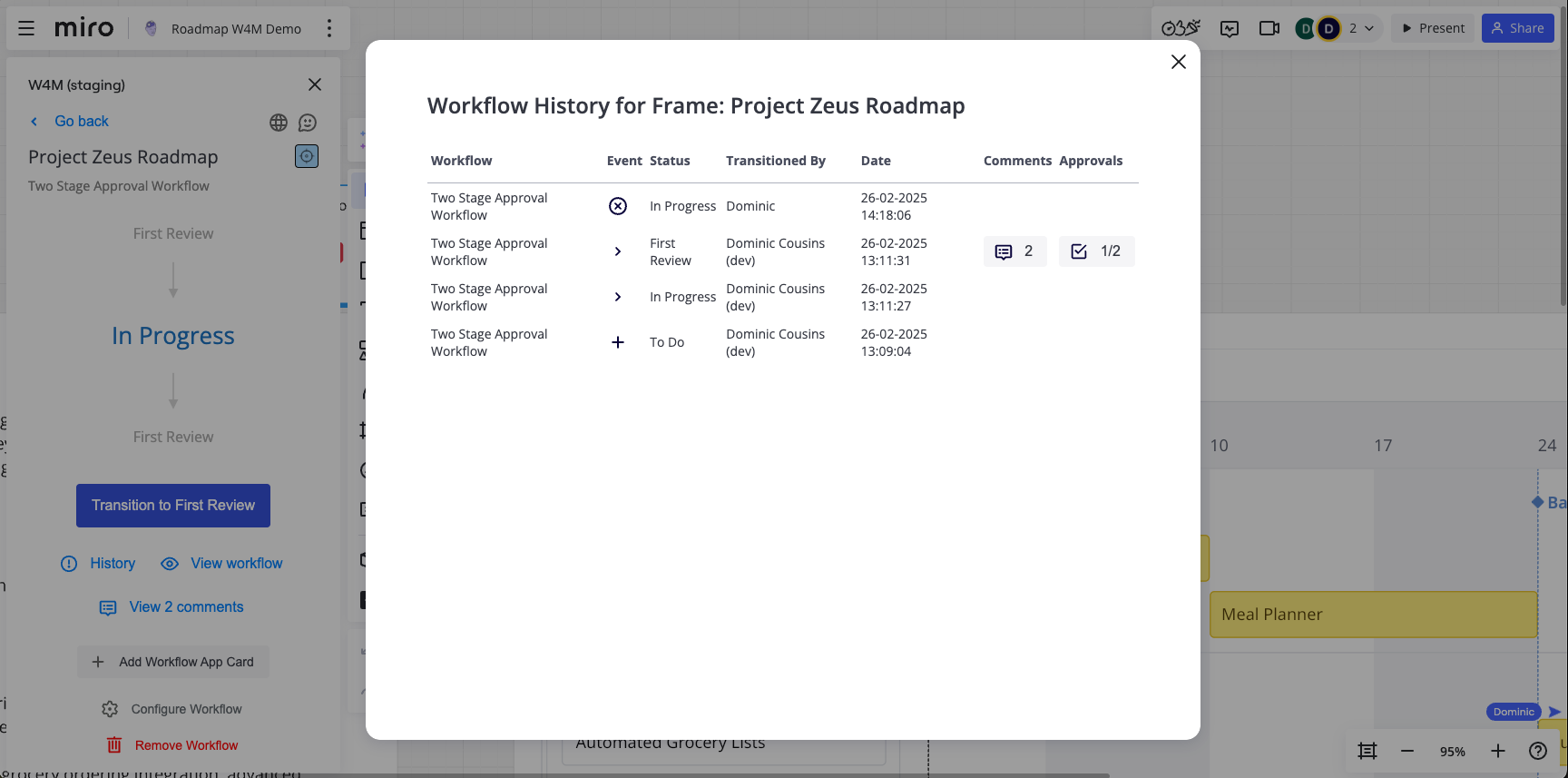Click the help question mark icon
Screen dimensions: 1568x778
[1537, 751]
